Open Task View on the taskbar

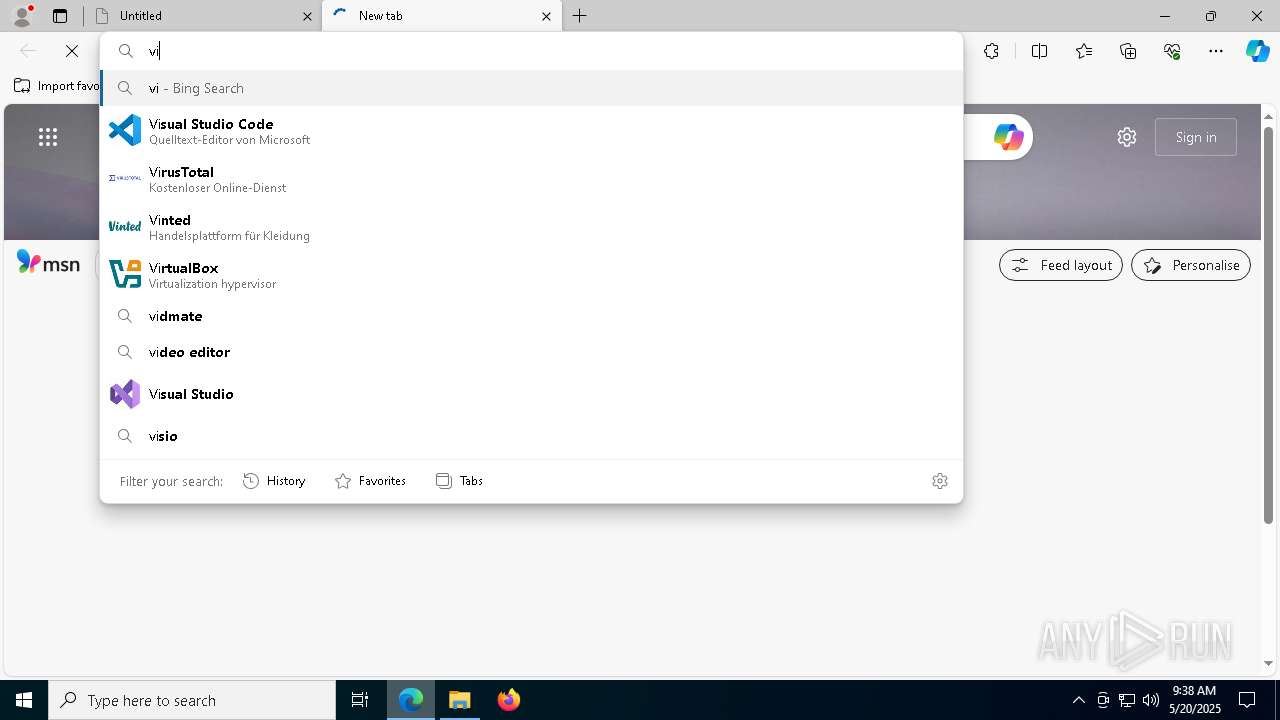(360, 700)
